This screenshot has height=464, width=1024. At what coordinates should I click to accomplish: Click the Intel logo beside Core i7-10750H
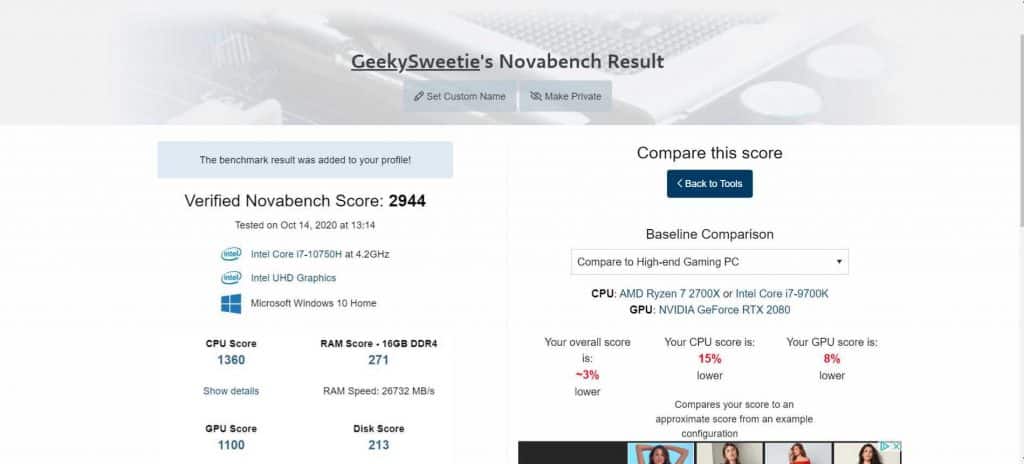pyautogui.click(x=231, y=254)
